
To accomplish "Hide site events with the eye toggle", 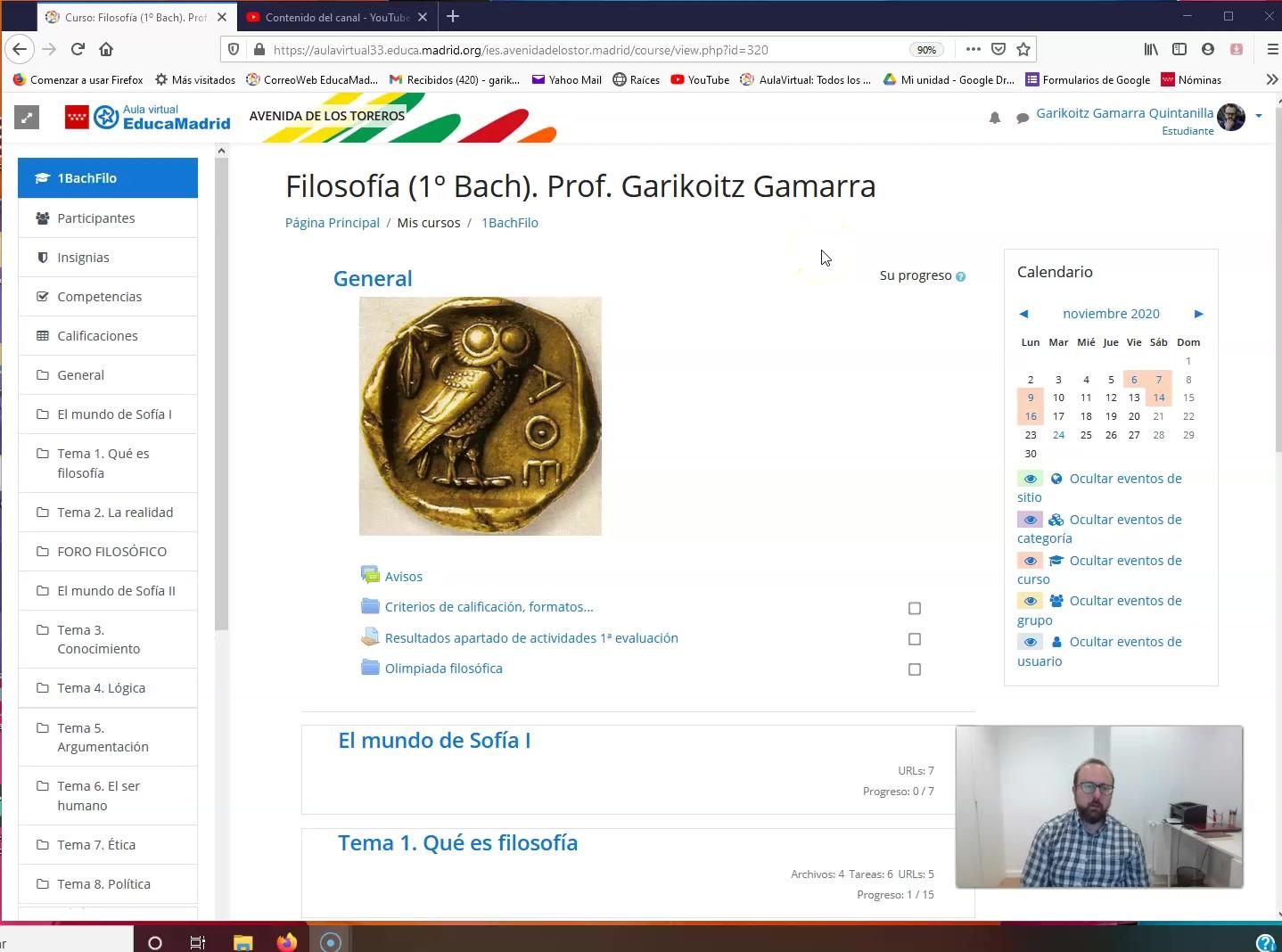I will (x=1030, y=479).
